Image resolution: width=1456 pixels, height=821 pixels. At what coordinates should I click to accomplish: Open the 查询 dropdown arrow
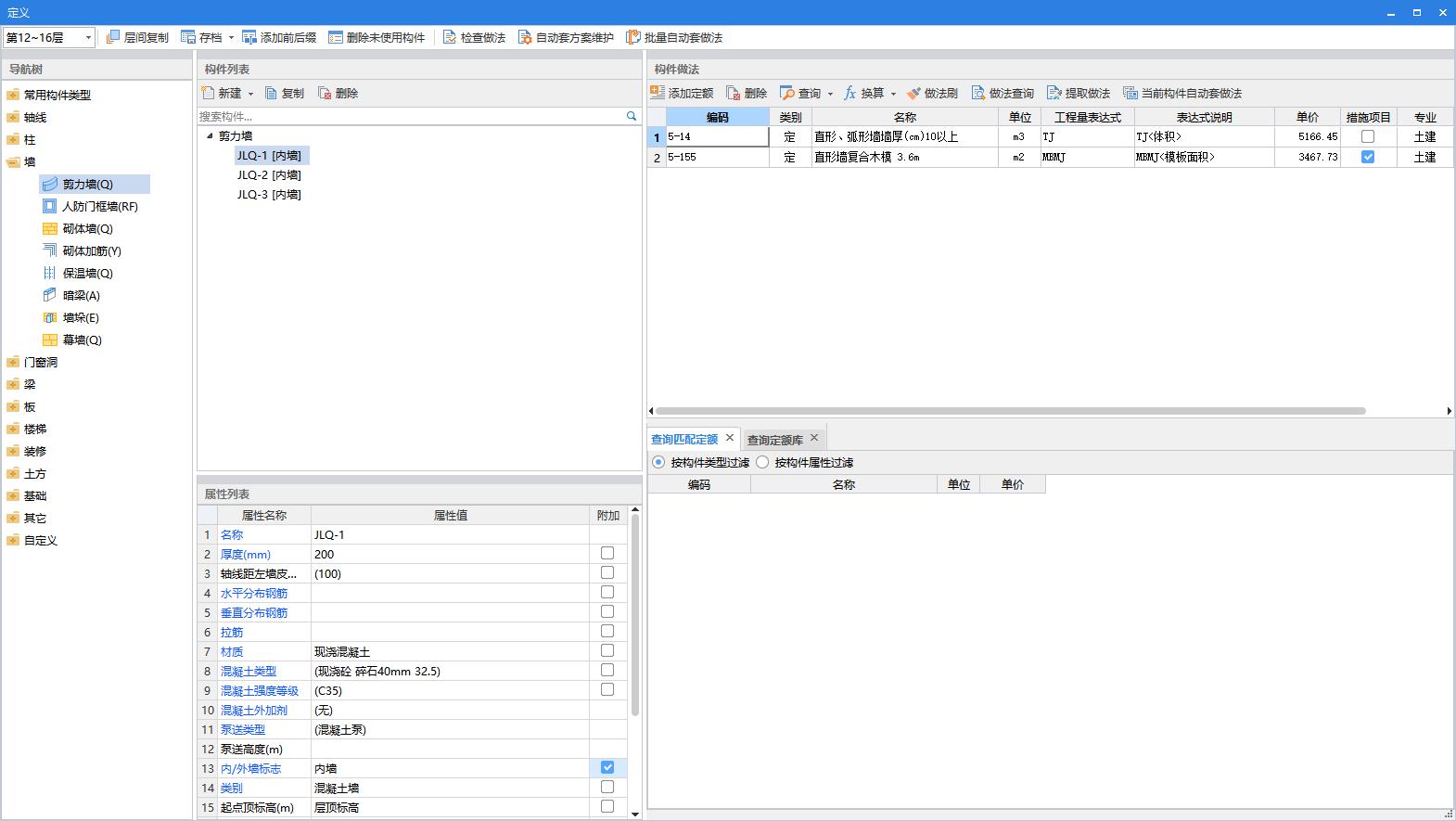[830, 94]
